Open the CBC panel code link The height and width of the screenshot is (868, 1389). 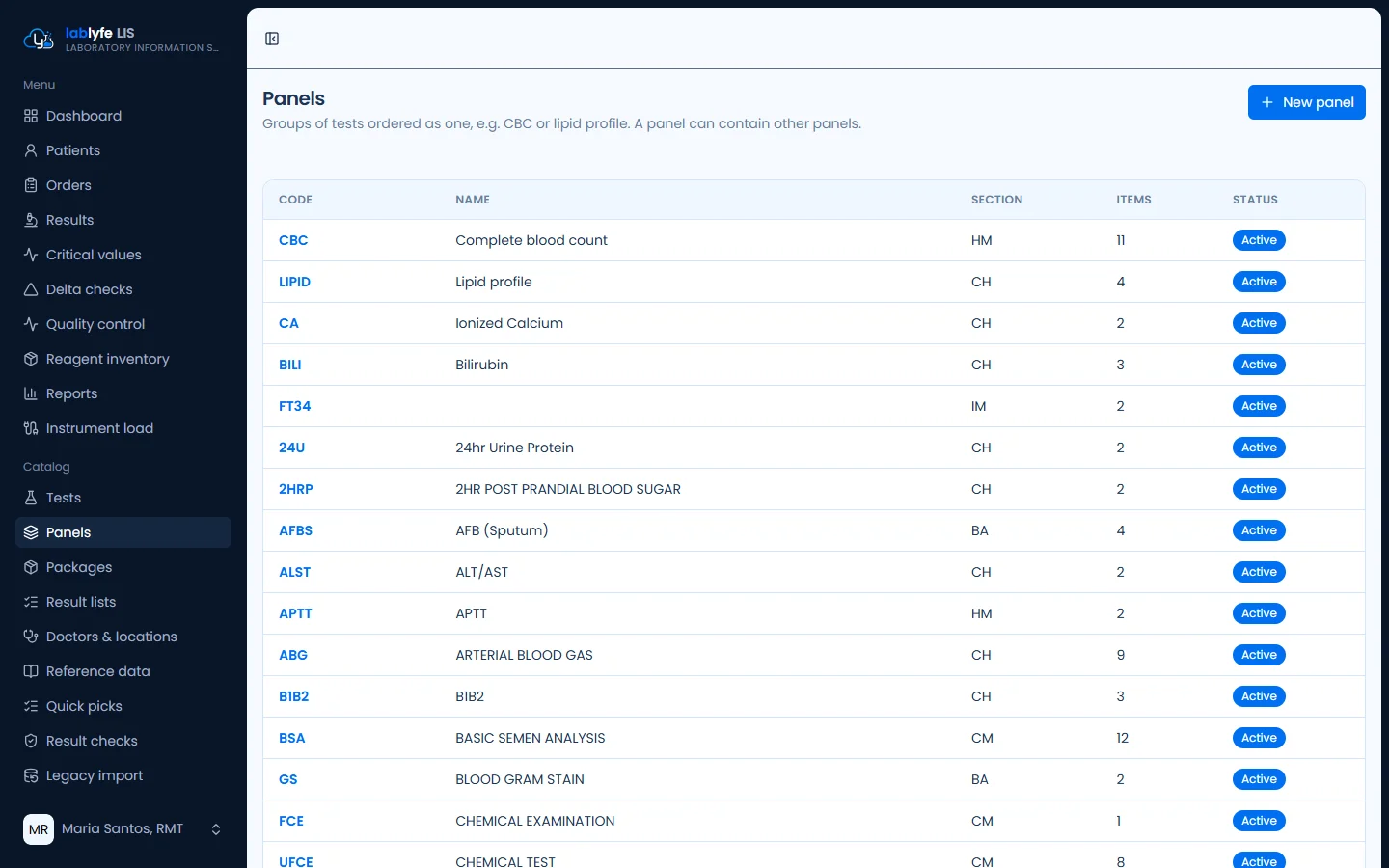[293, 240]
